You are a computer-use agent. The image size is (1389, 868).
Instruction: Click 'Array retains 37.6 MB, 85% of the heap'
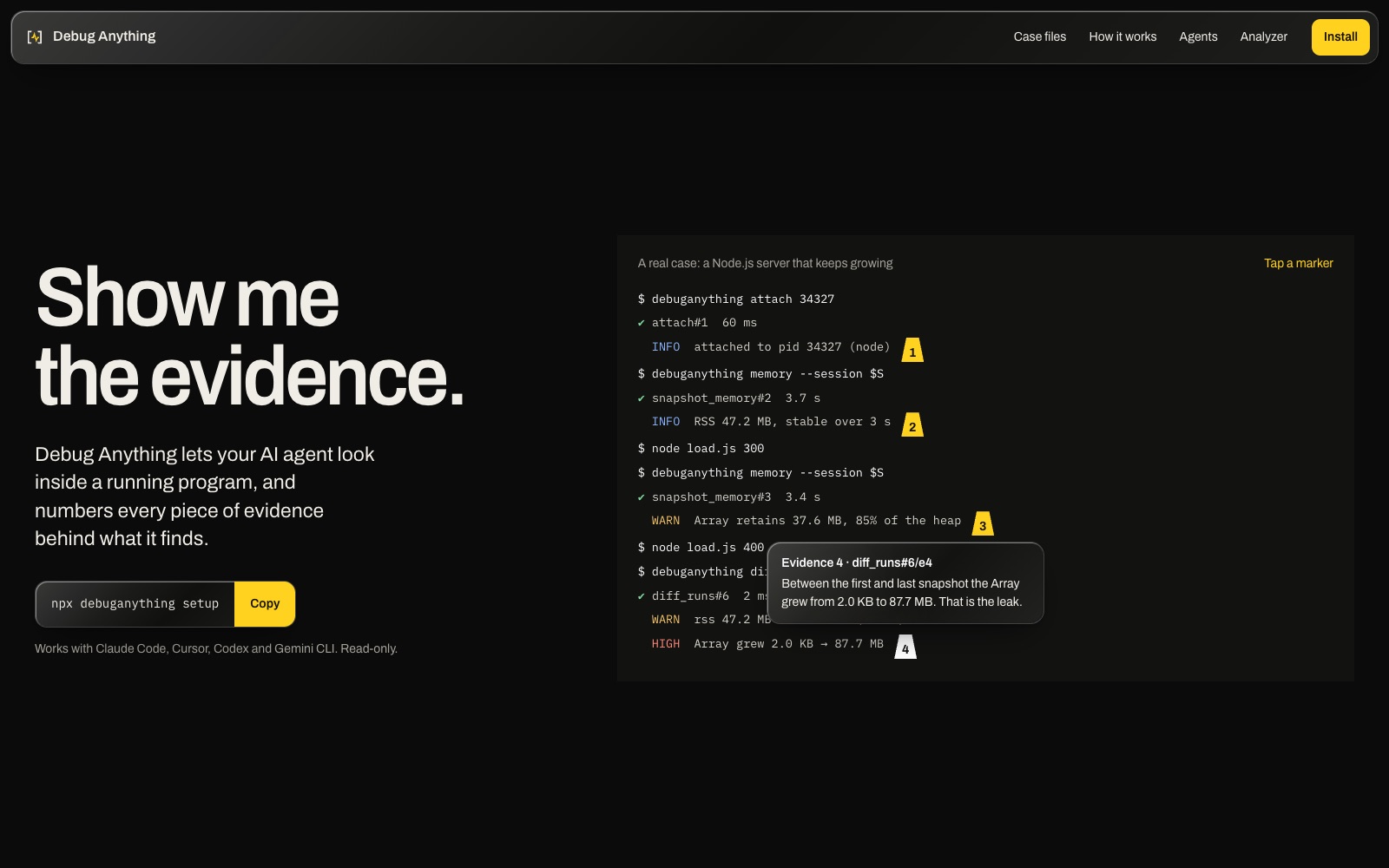pyautogui.click(x=827, y=521)
